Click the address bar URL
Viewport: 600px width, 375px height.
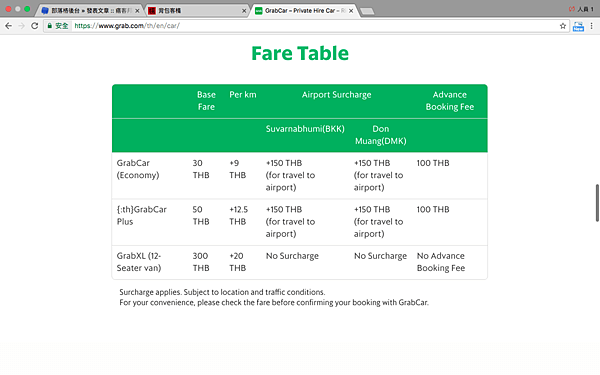click(127, 26)
